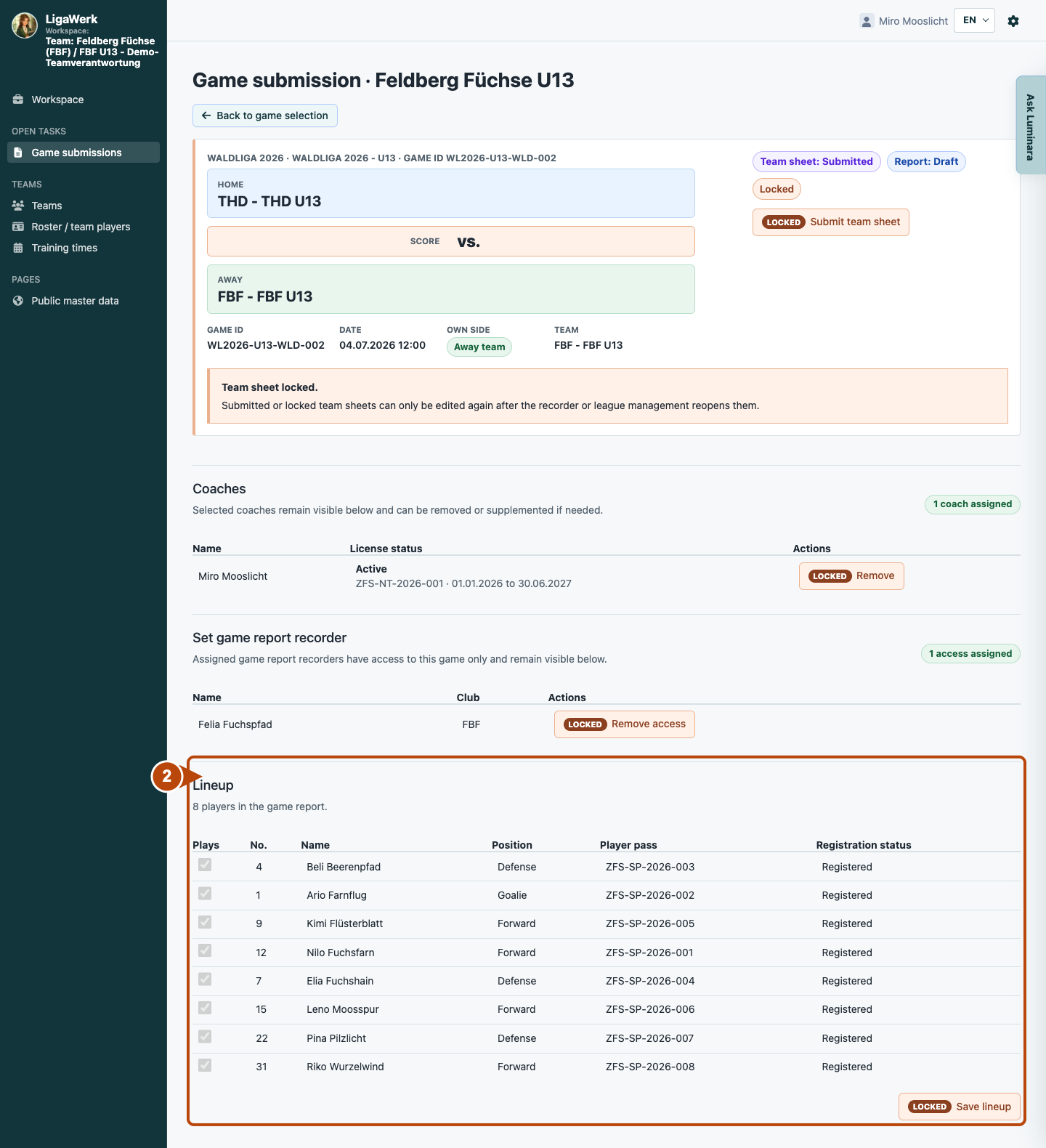Screen dimensions: 1046x1148
Task: Open Teams page in sidebar
Action: pos(84,206)
